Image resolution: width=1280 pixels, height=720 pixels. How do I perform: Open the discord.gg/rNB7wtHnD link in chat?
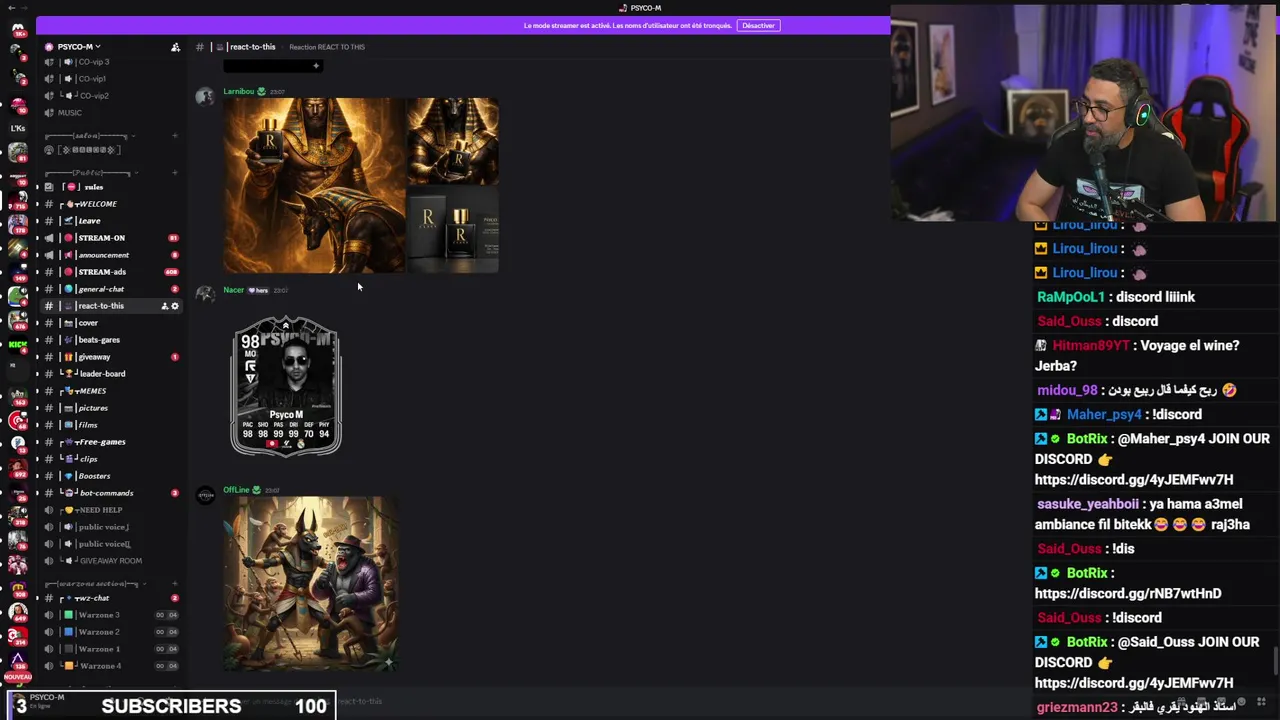tap(1128, 594)
